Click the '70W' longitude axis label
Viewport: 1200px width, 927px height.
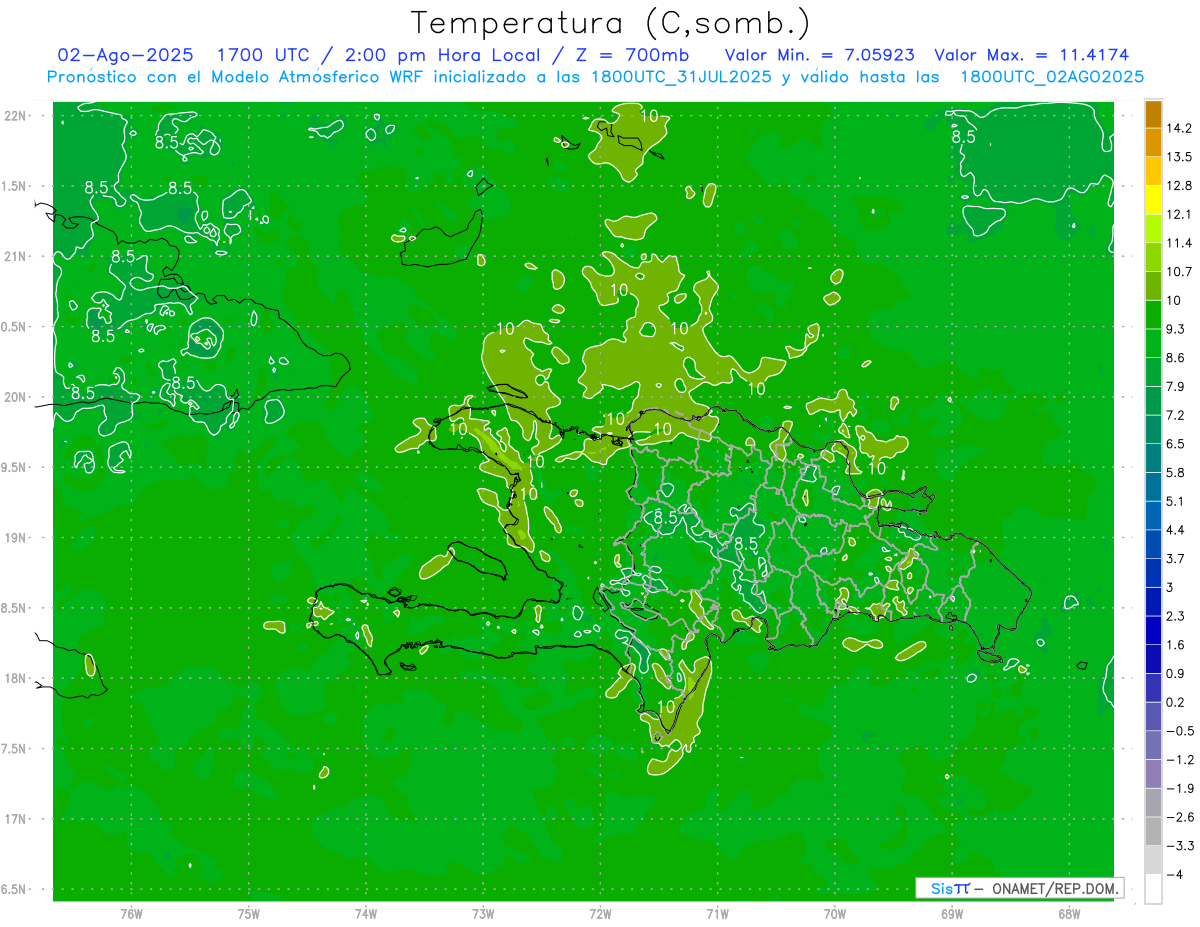pos(835,913)
